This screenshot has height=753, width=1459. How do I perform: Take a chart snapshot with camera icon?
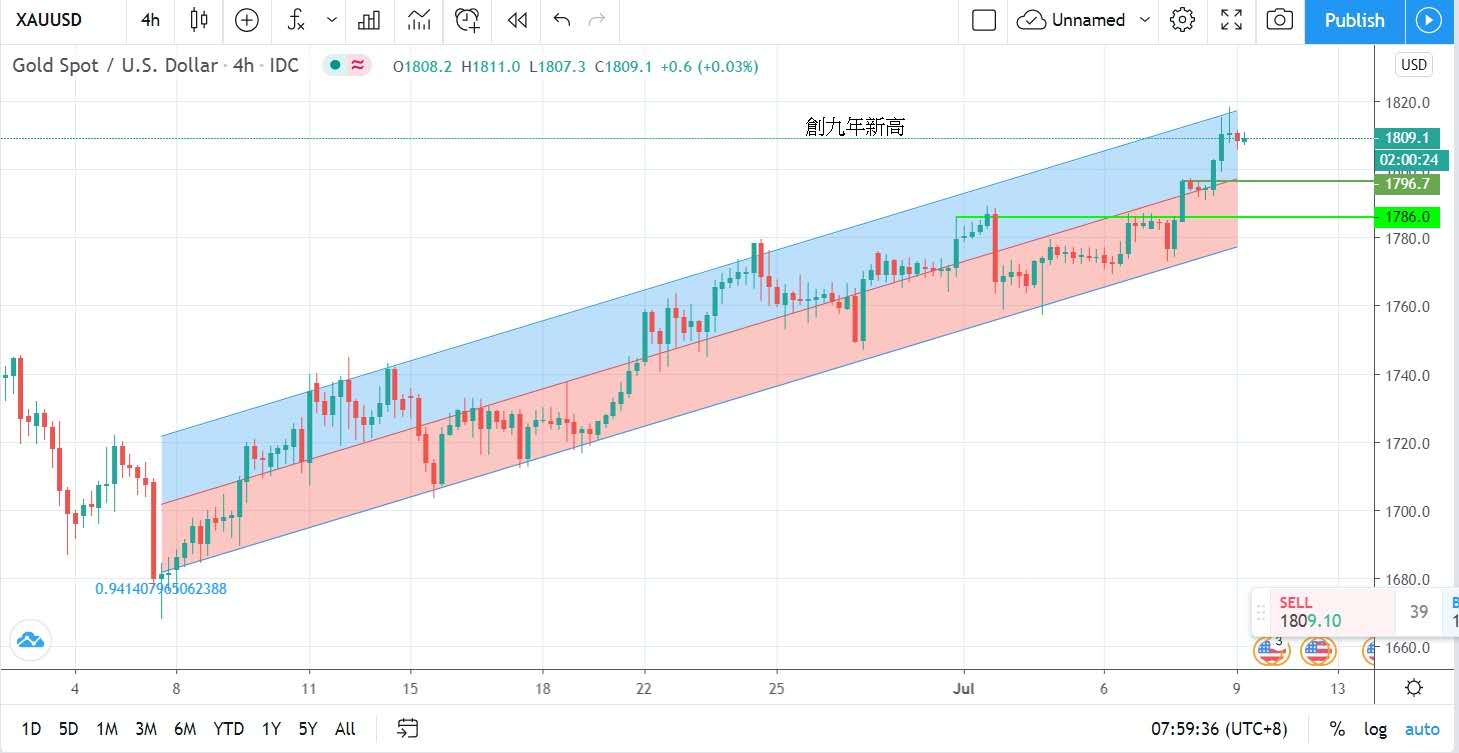(1278, 20)
